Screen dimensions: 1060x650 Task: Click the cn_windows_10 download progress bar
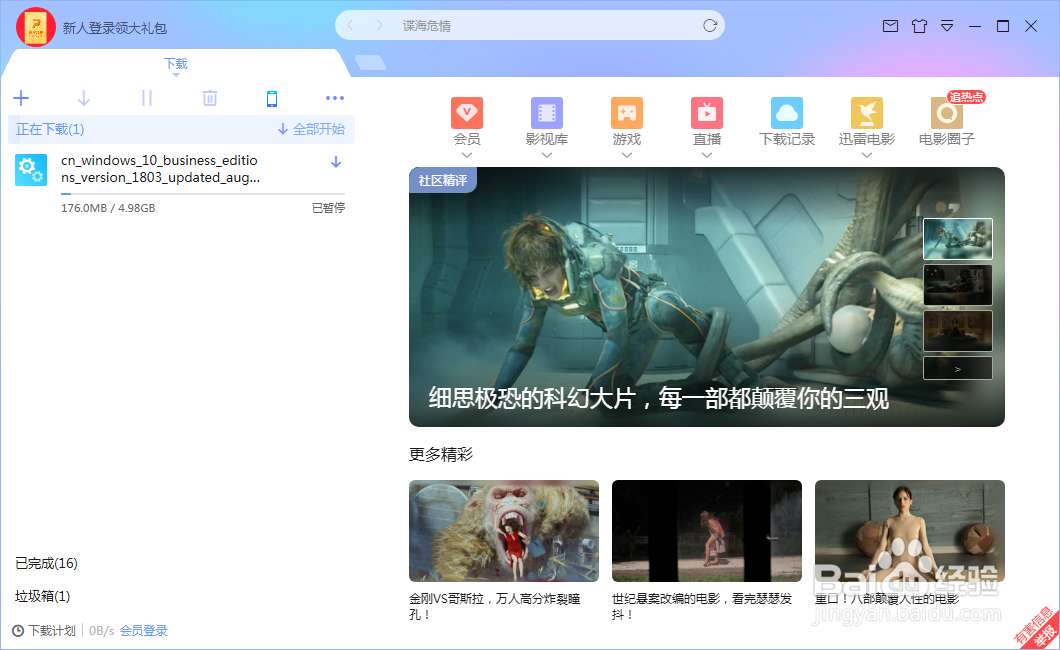[x=203, y=194]
